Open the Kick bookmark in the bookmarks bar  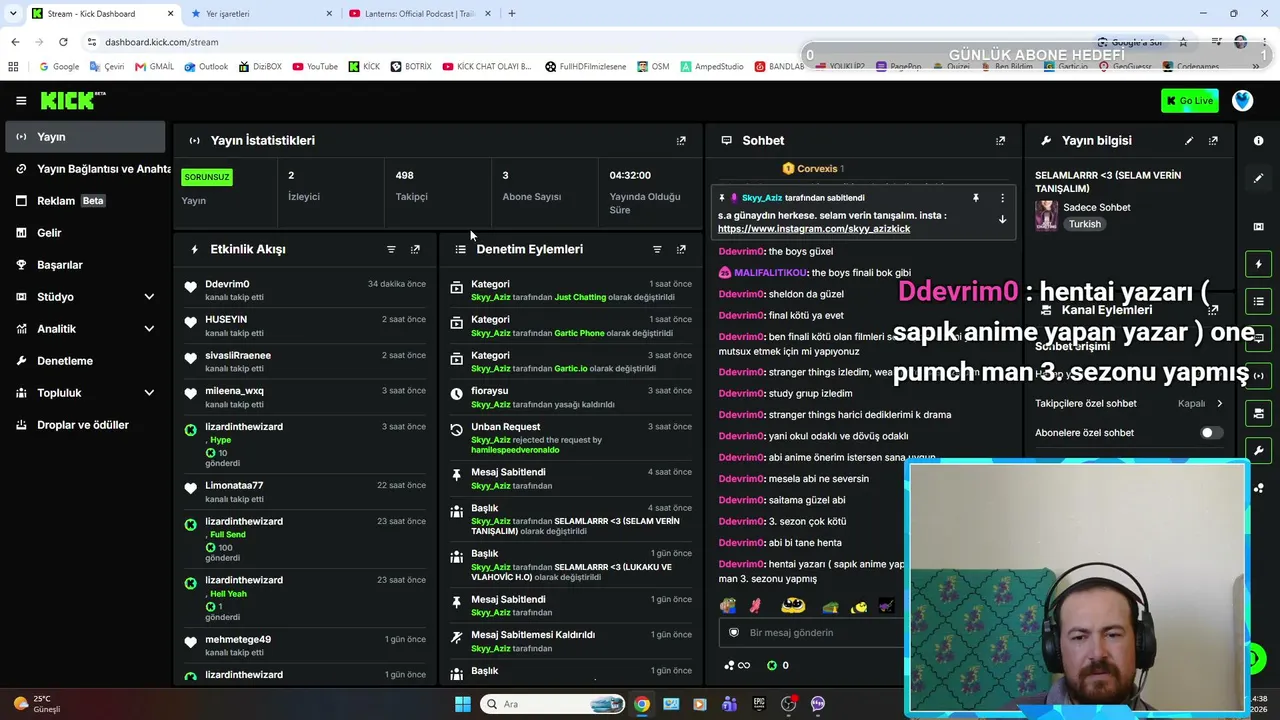tap(364, 67)
